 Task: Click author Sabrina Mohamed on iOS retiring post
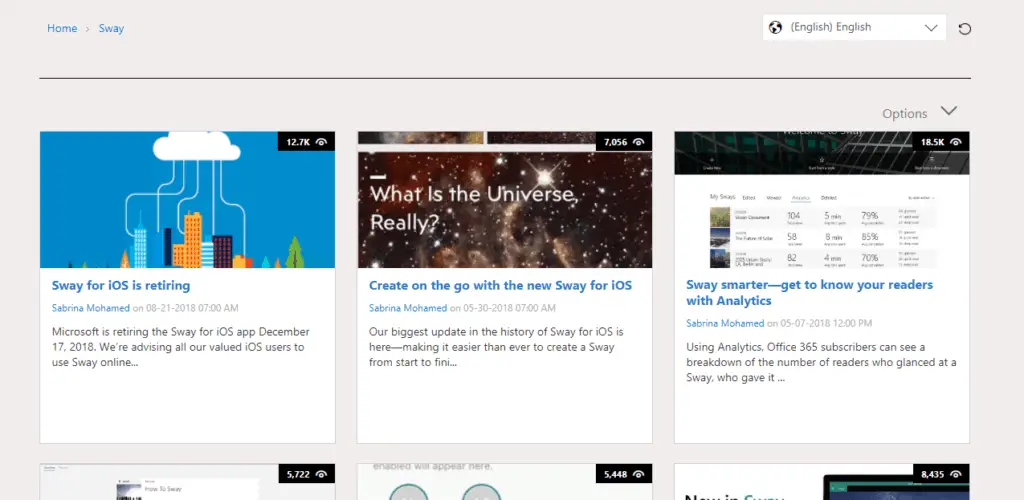click(90, 308)
